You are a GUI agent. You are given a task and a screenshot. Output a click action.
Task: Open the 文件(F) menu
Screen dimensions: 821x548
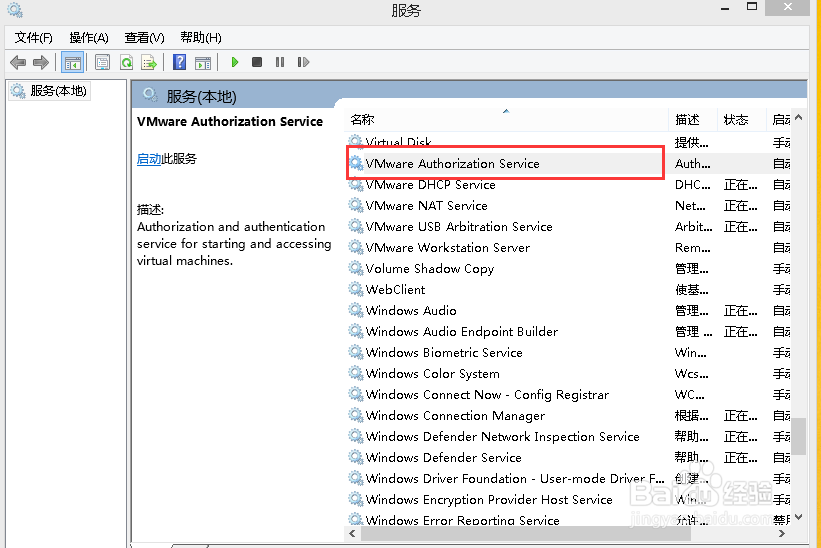[x=34, y=38]
